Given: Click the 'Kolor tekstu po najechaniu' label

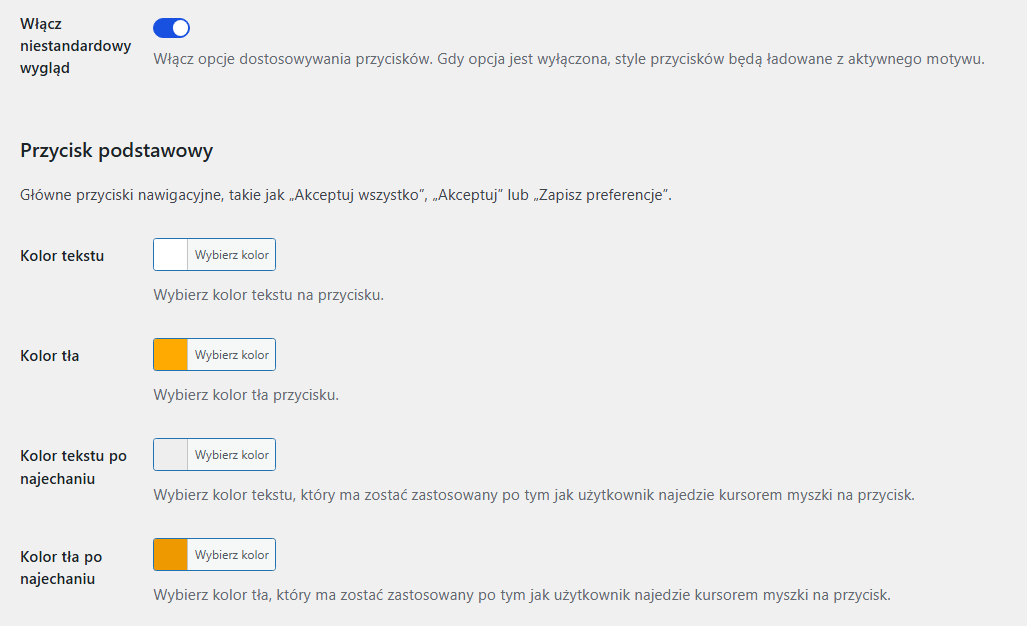Looking at the screenshot, I should tap(73, 467).
